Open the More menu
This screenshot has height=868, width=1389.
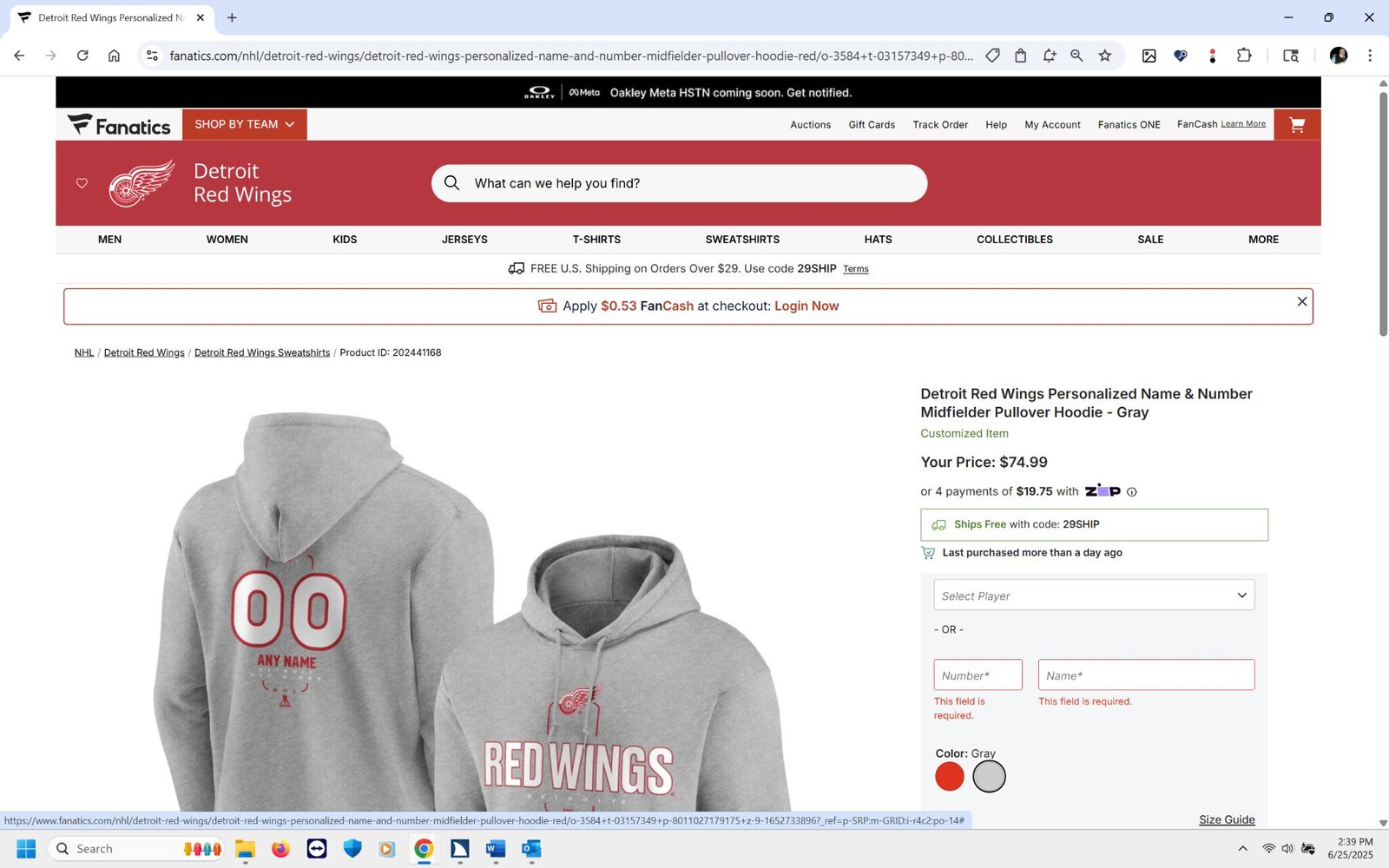click(x=1263, y=240)
